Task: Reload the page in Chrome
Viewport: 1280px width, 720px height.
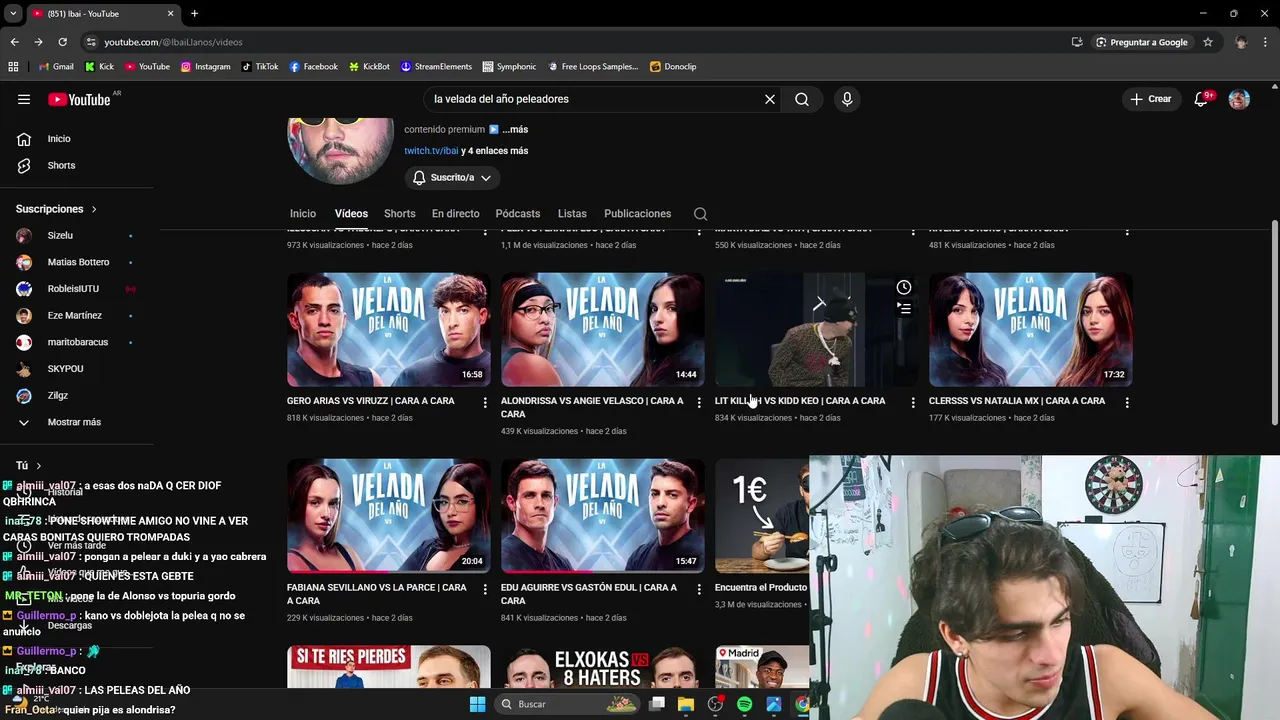Action: [62, 42]
